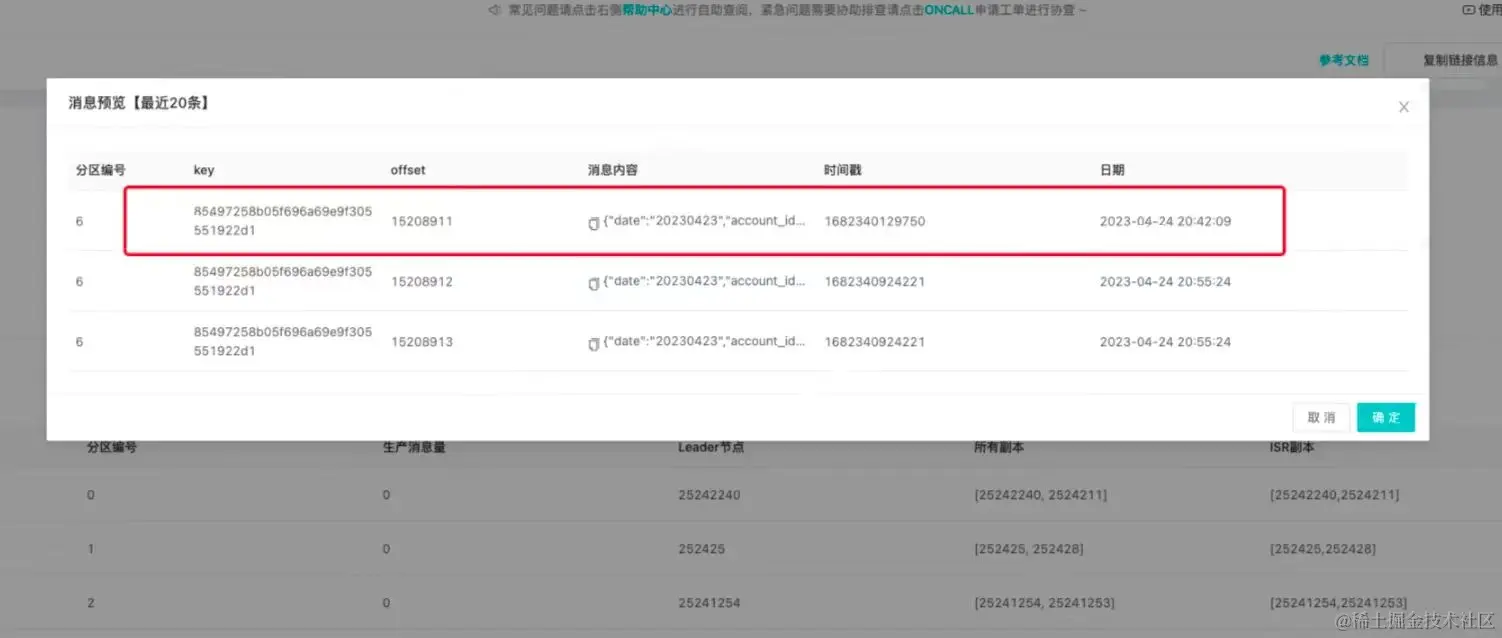Click the key column header

pyautogui.click(x=204, y=170)
